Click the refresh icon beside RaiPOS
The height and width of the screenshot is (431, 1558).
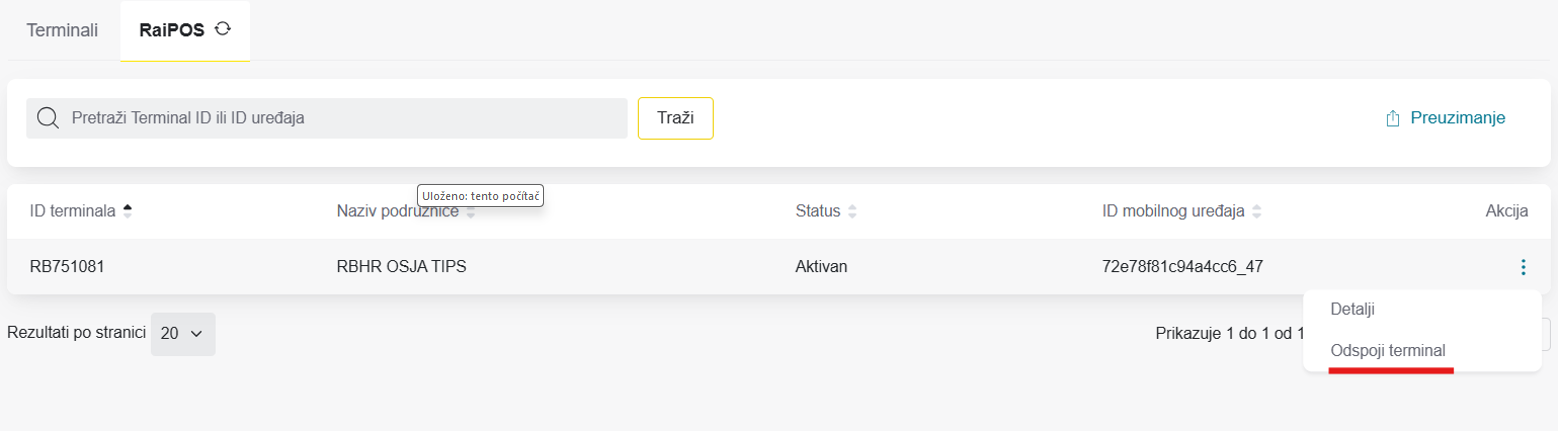tap(223, 29)
